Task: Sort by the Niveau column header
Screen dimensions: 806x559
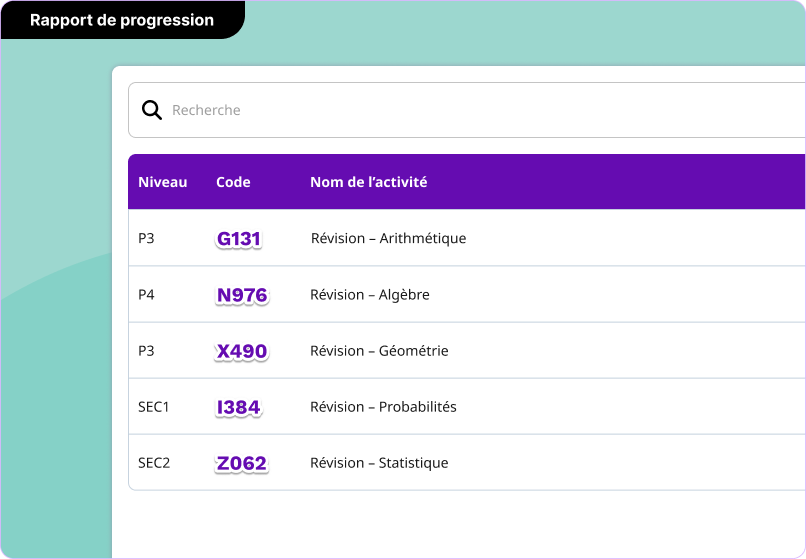Action: coord(163,182)
